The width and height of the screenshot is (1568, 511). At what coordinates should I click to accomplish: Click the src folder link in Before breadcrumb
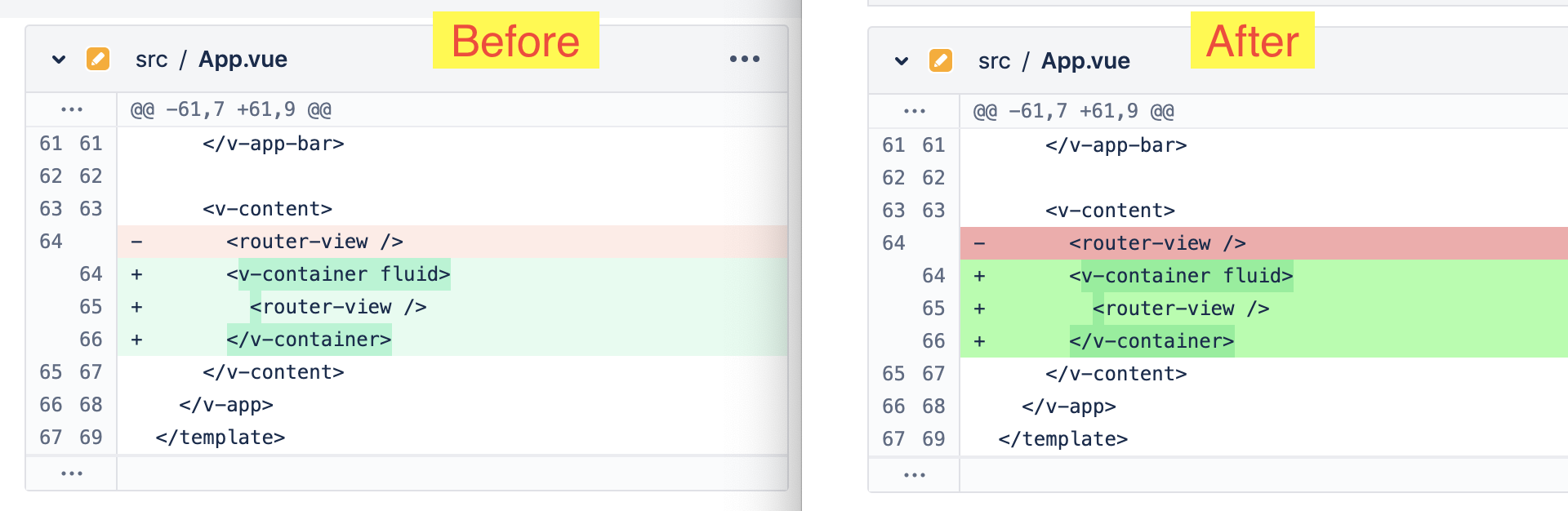pyautogui.click(x=152, y=59)
